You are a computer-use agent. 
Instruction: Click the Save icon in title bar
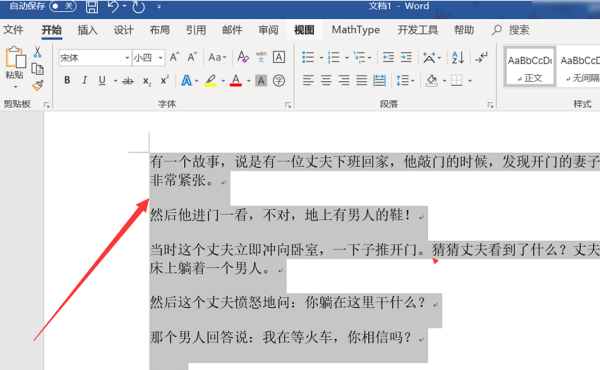pos(92,7)
